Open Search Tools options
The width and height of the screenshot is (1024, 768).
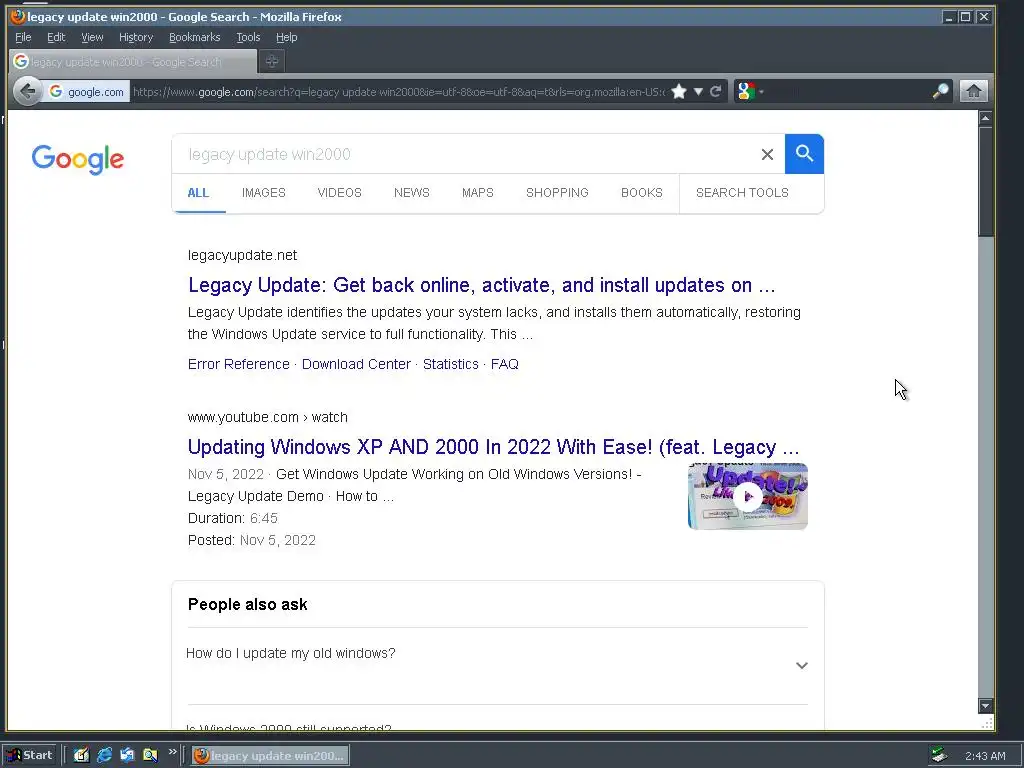(x=742, y=193)
